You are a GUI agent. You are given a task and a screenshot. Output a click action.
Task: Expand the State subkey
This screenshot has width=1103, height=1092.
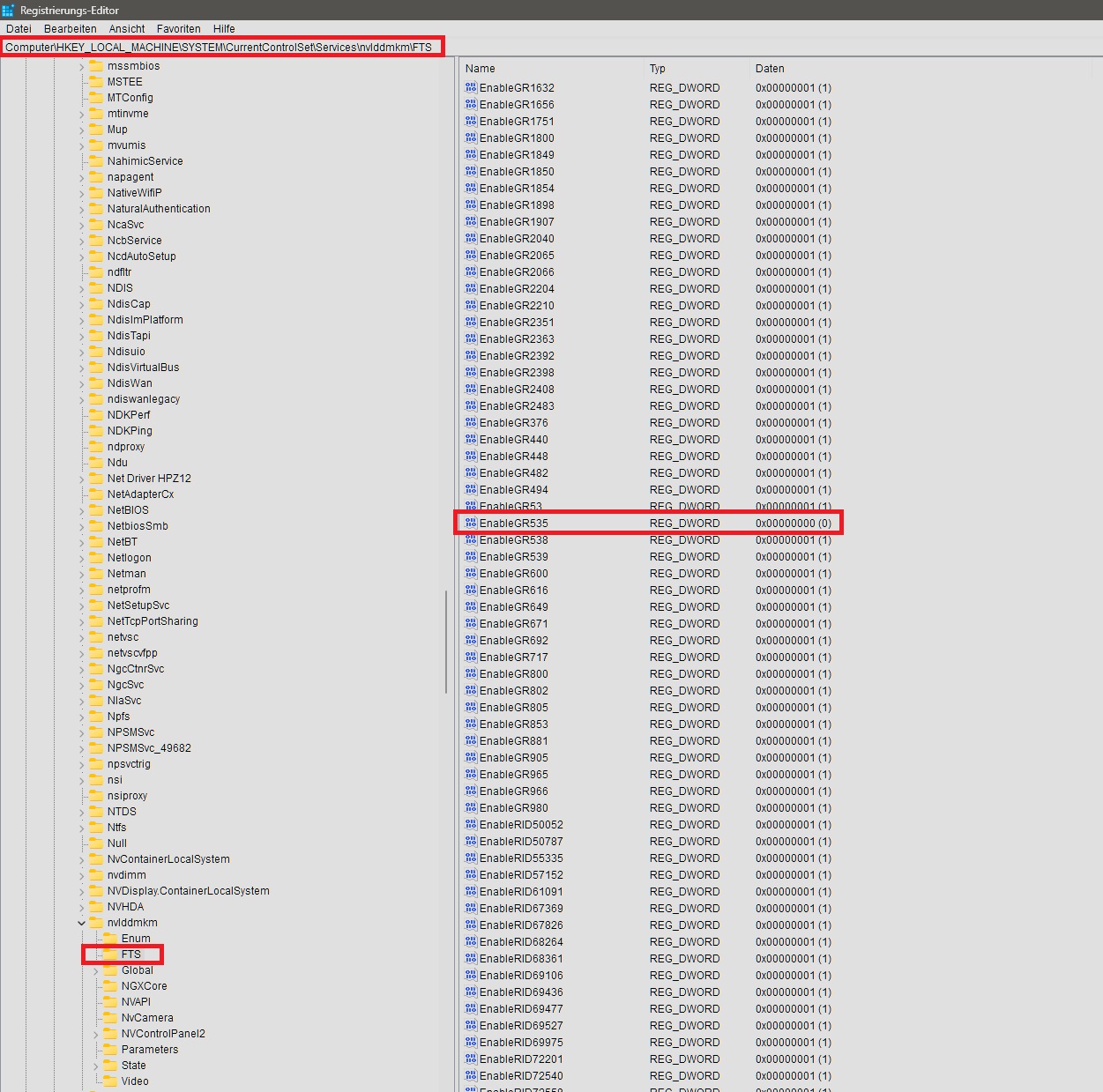[96, 1066]
